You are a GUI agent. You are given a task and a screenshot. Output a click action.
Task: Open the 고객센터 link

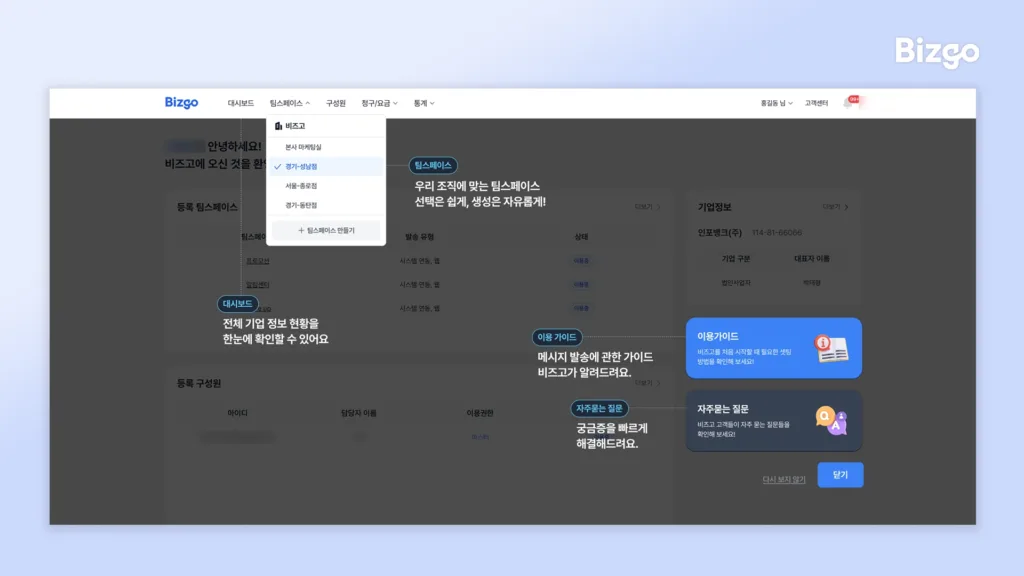(816, 103)
